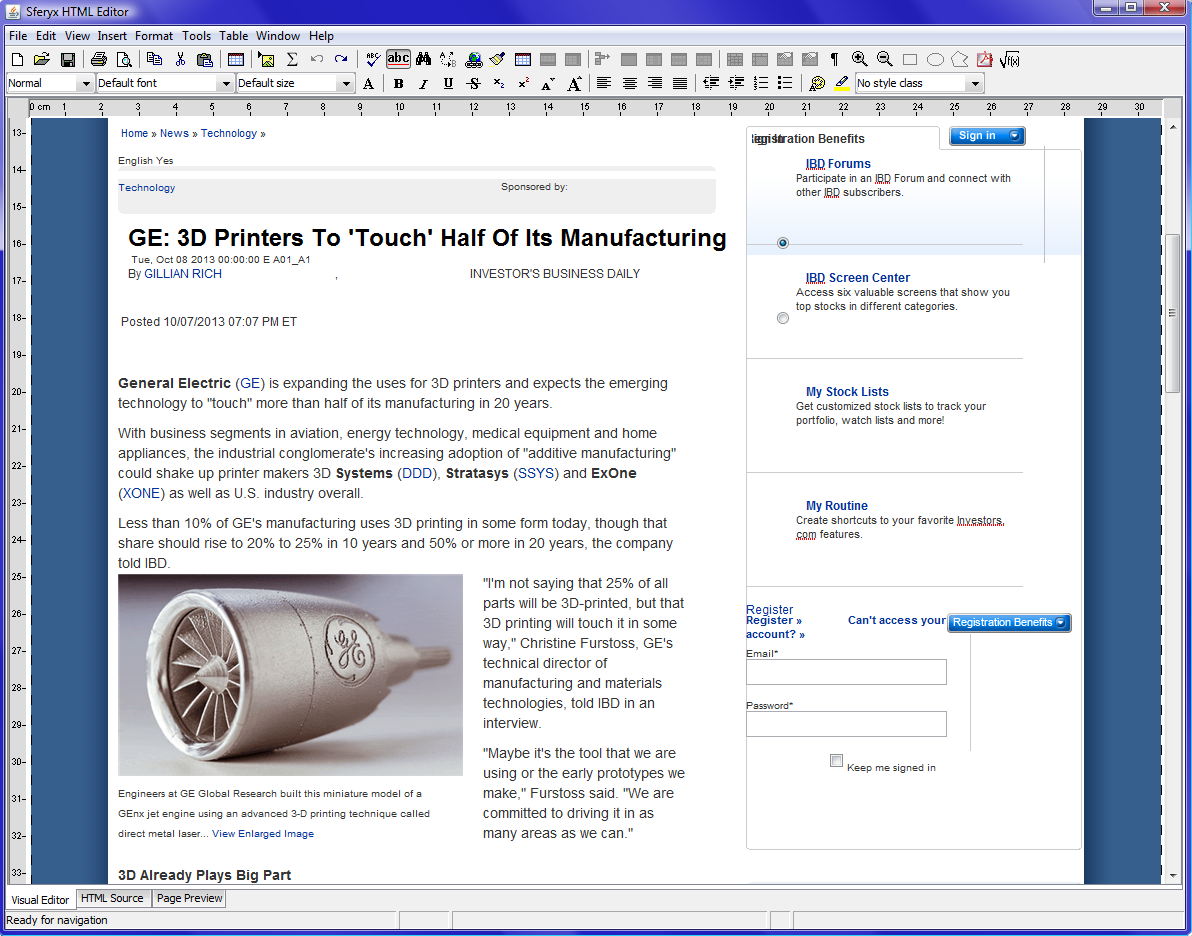1192x936 pixels.
Task: Click the PDF export toolbar icon
Action: pos(985,59)
